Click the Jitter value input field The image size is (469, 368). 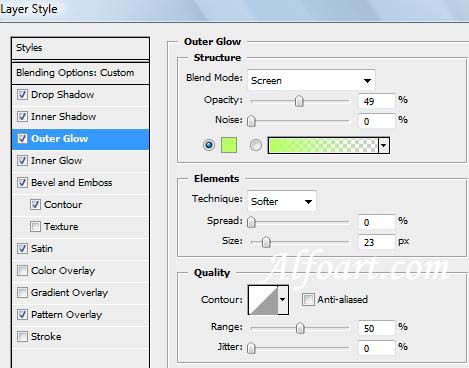click(x=377, y=348)
